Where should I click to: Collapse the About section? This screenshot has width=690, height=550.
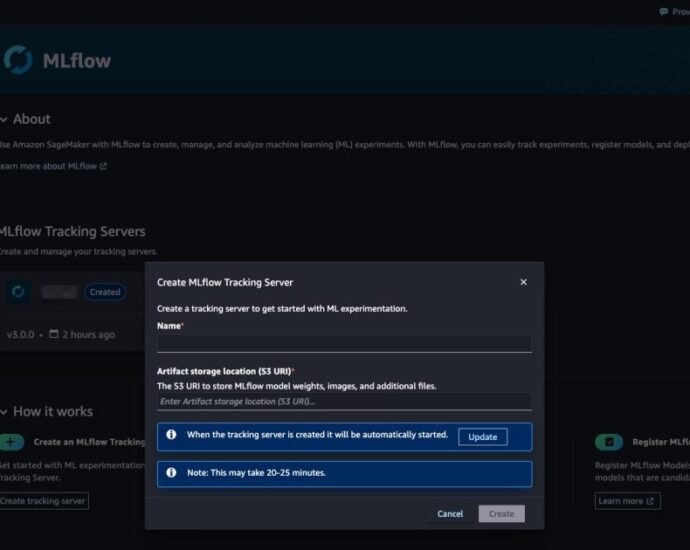(x=4, y=119)
